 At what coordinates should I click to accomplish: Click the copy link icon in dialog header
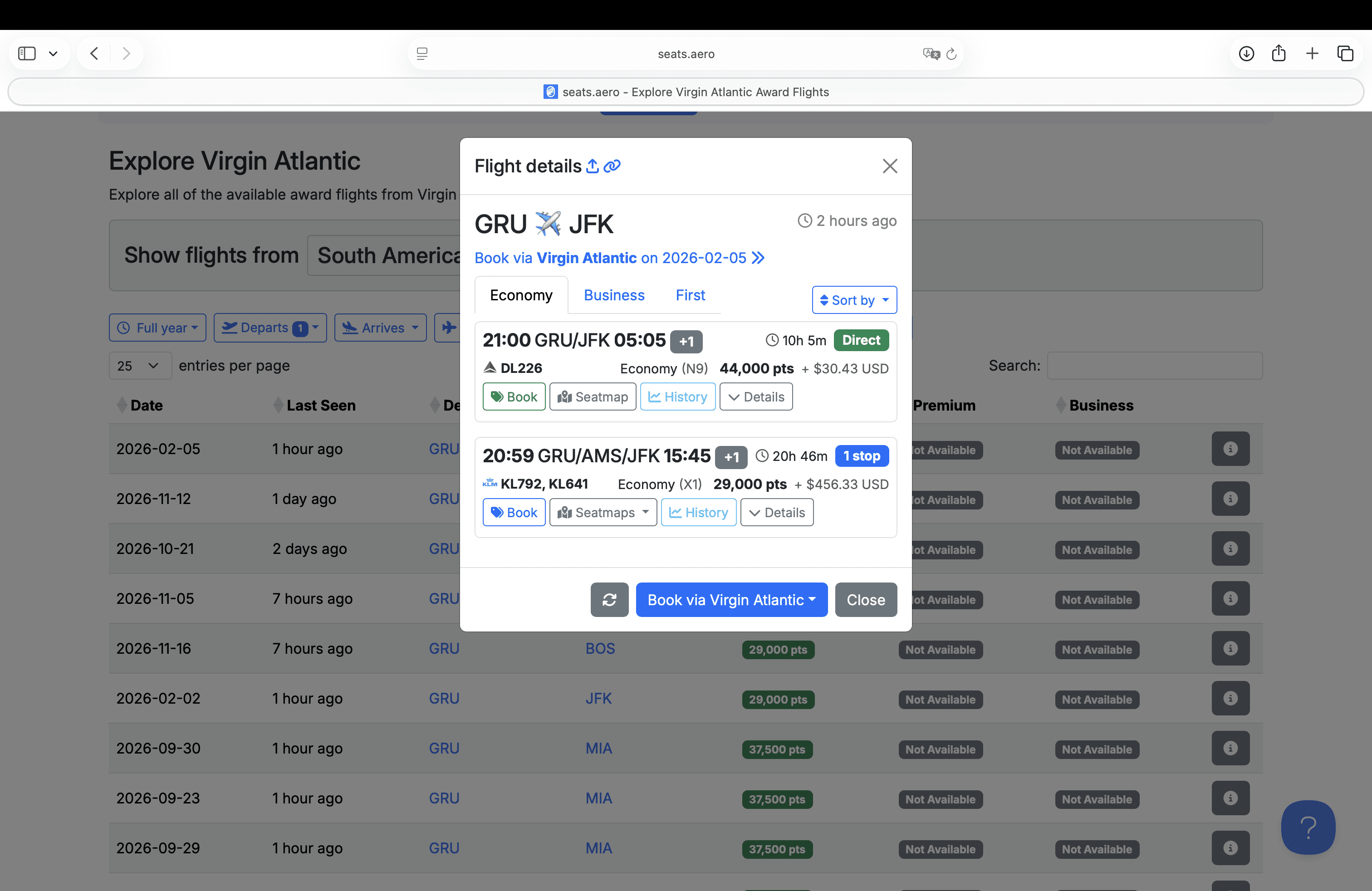[612, 166]
